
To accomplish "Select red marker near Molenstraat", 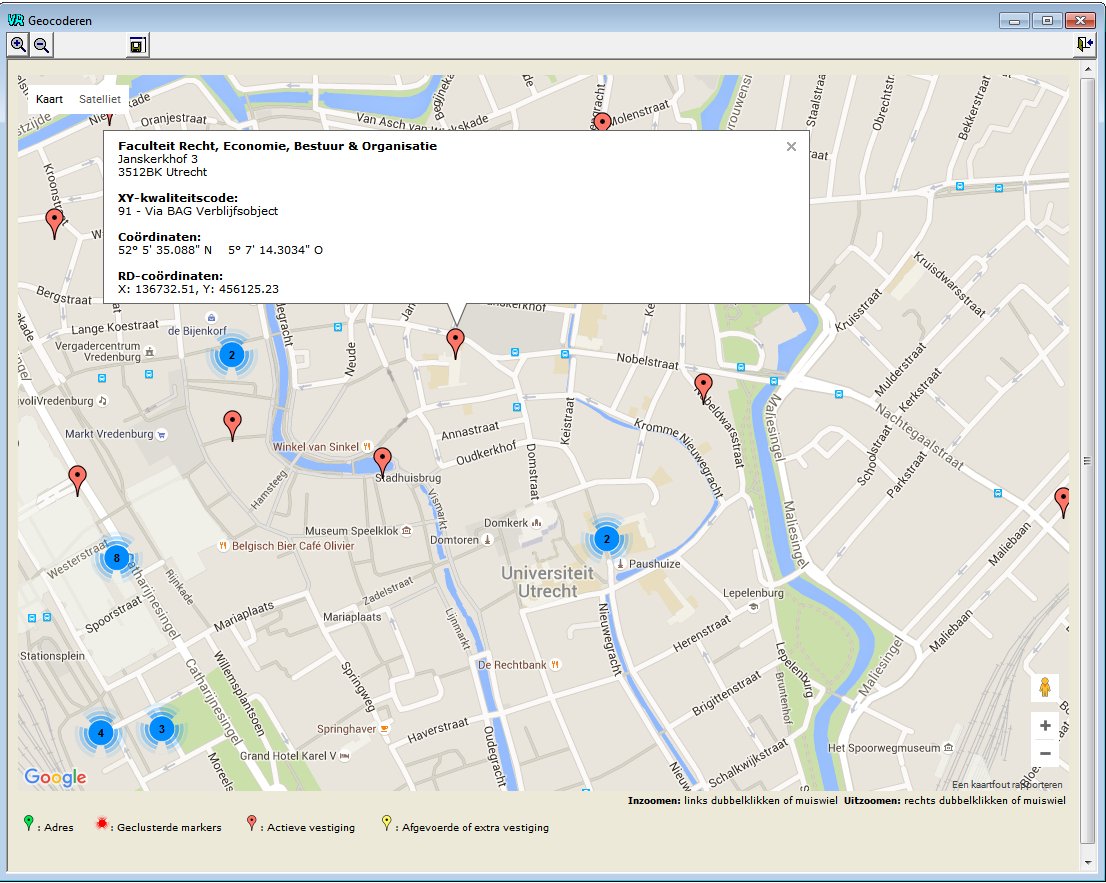I will pos(602,122).
